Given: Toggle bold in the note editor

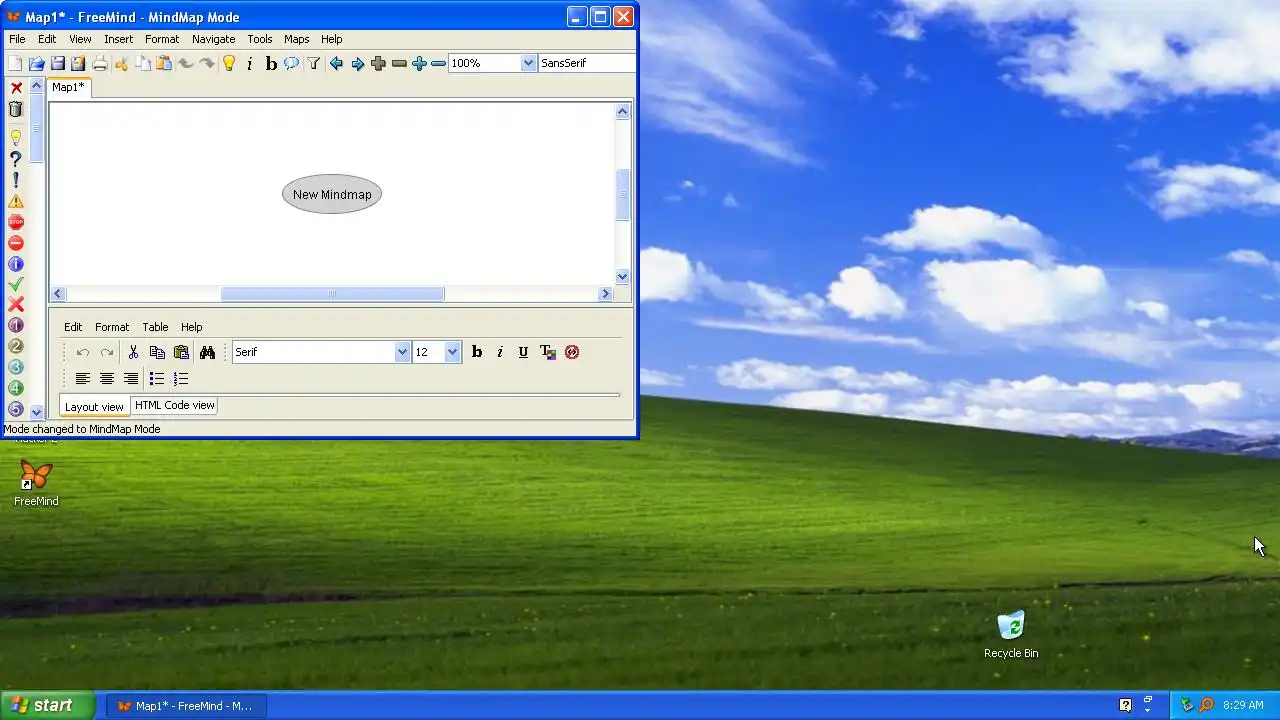Looking at the screenshot, I should (477, 352).
